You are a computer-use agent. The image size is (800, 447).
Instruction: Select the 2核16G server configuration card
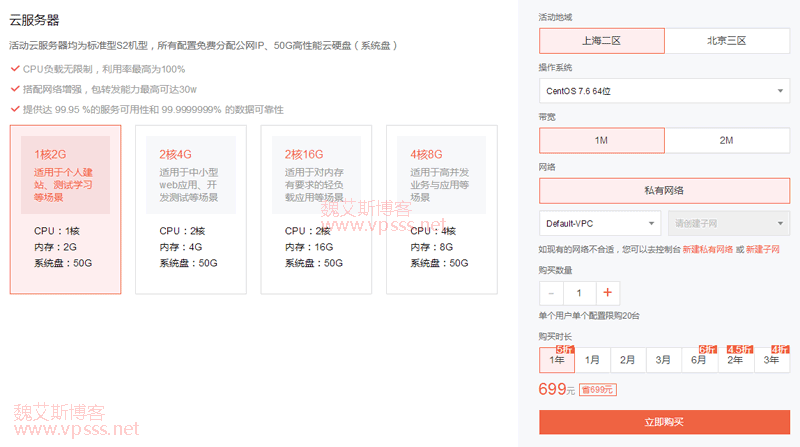tap(316, 210)
